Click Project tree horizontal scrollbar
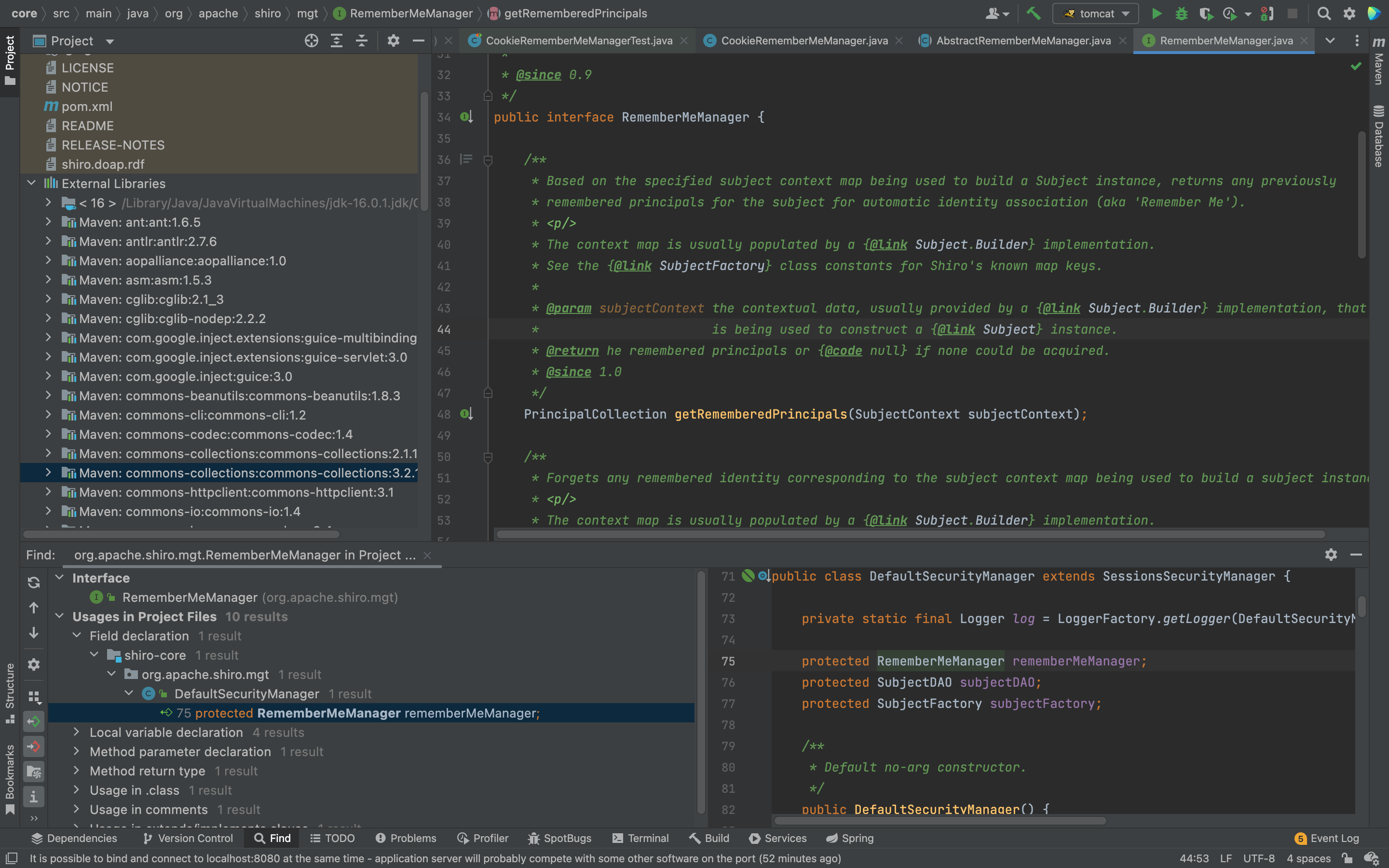Image resolution: width=1389 pixels, height=868 pixels. point(181,534)
